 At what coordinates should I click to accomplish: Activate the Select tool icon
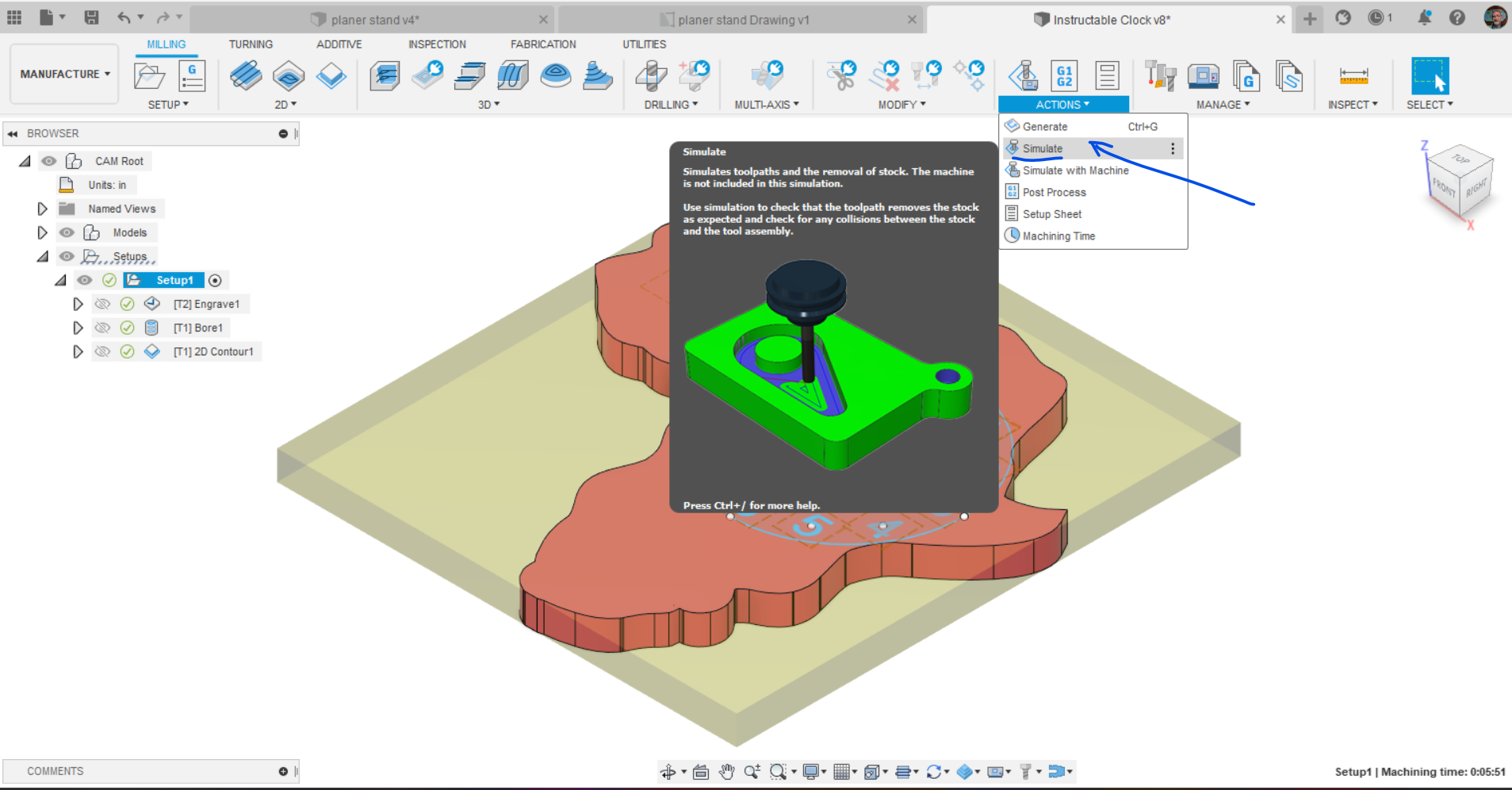[x=1430, y=76]
